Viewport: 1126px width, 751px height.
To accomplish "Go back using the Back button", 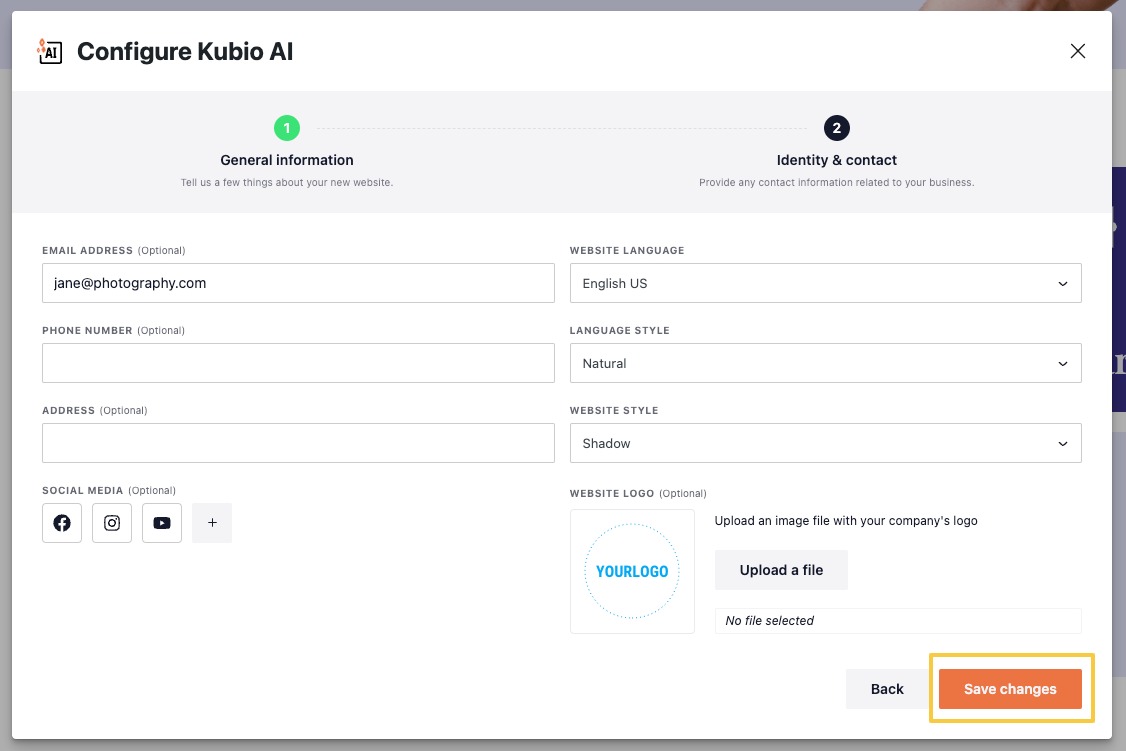I will pyautogui.click(x=886, y=689).
